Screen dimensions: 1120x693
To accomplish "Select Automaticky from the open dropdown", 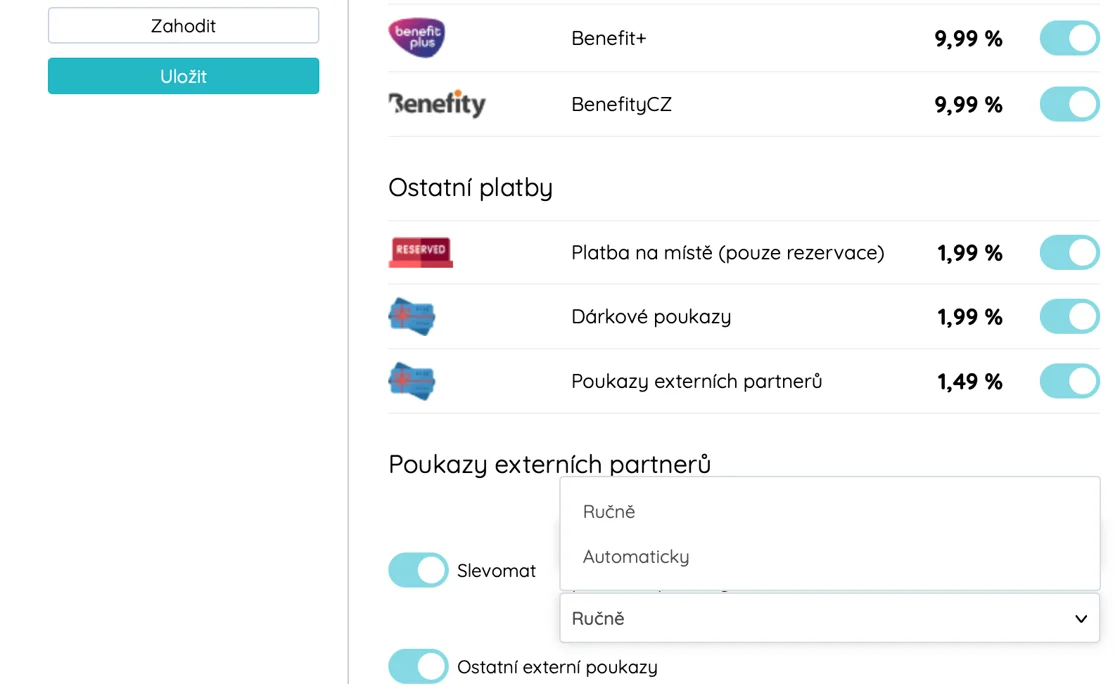I will point(637,557).
